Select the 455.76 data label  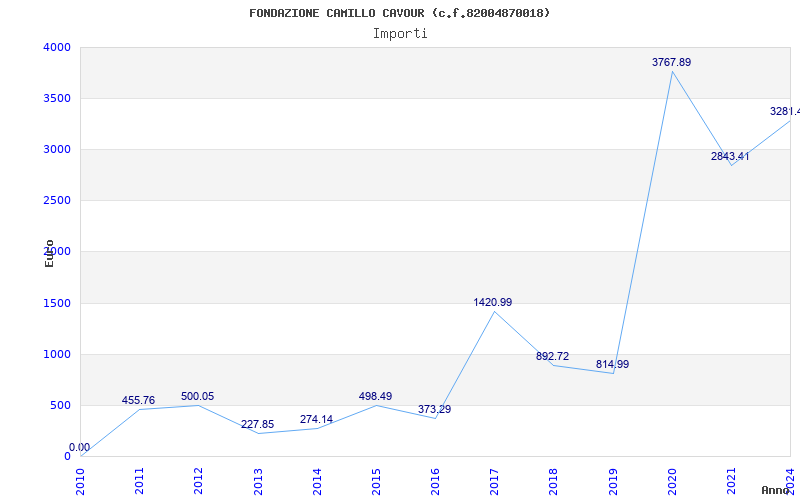coord(138,401)
